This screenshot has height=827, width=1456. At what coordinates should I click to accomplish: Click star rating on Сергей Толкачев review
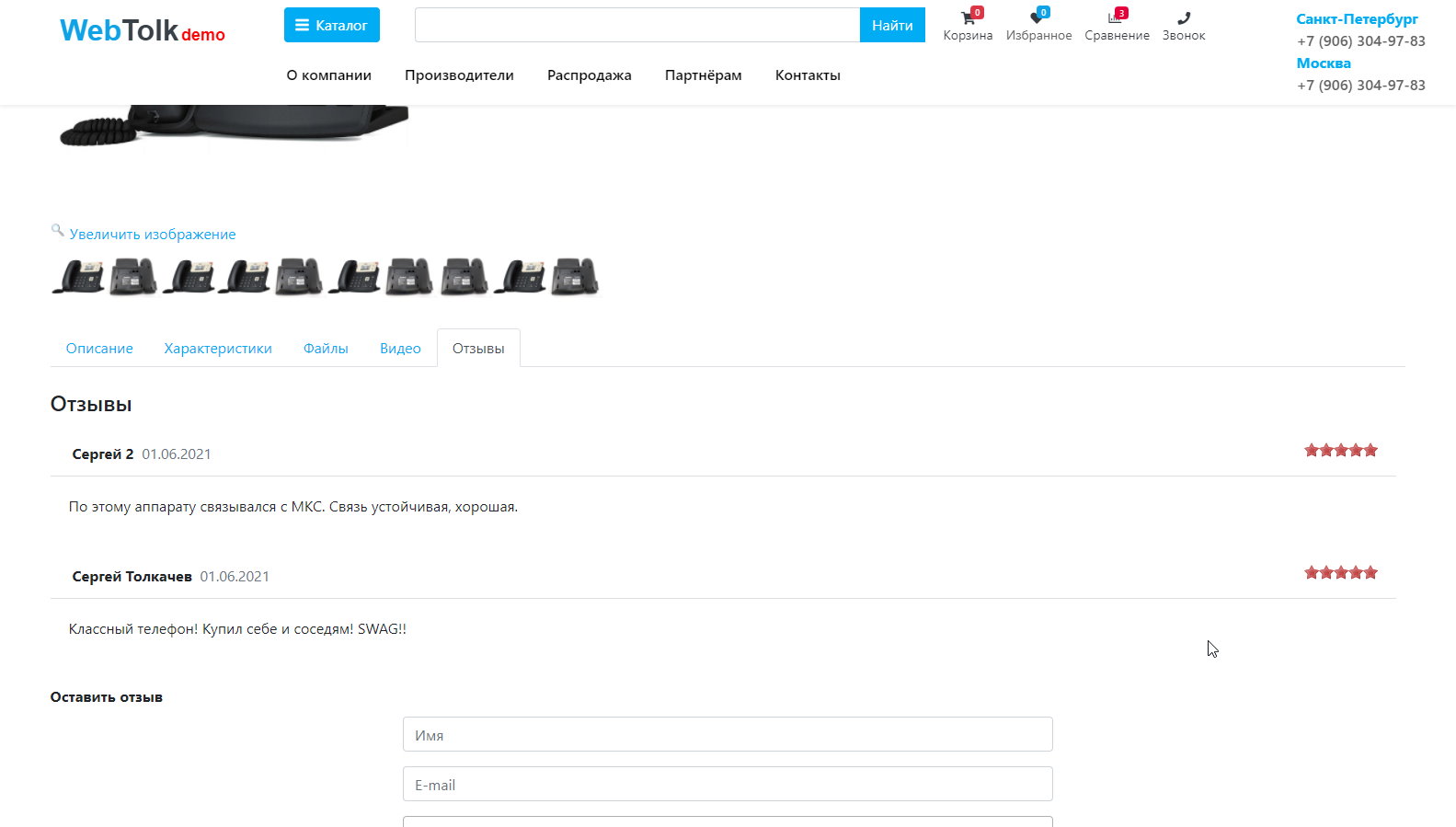coord(1340,573)
